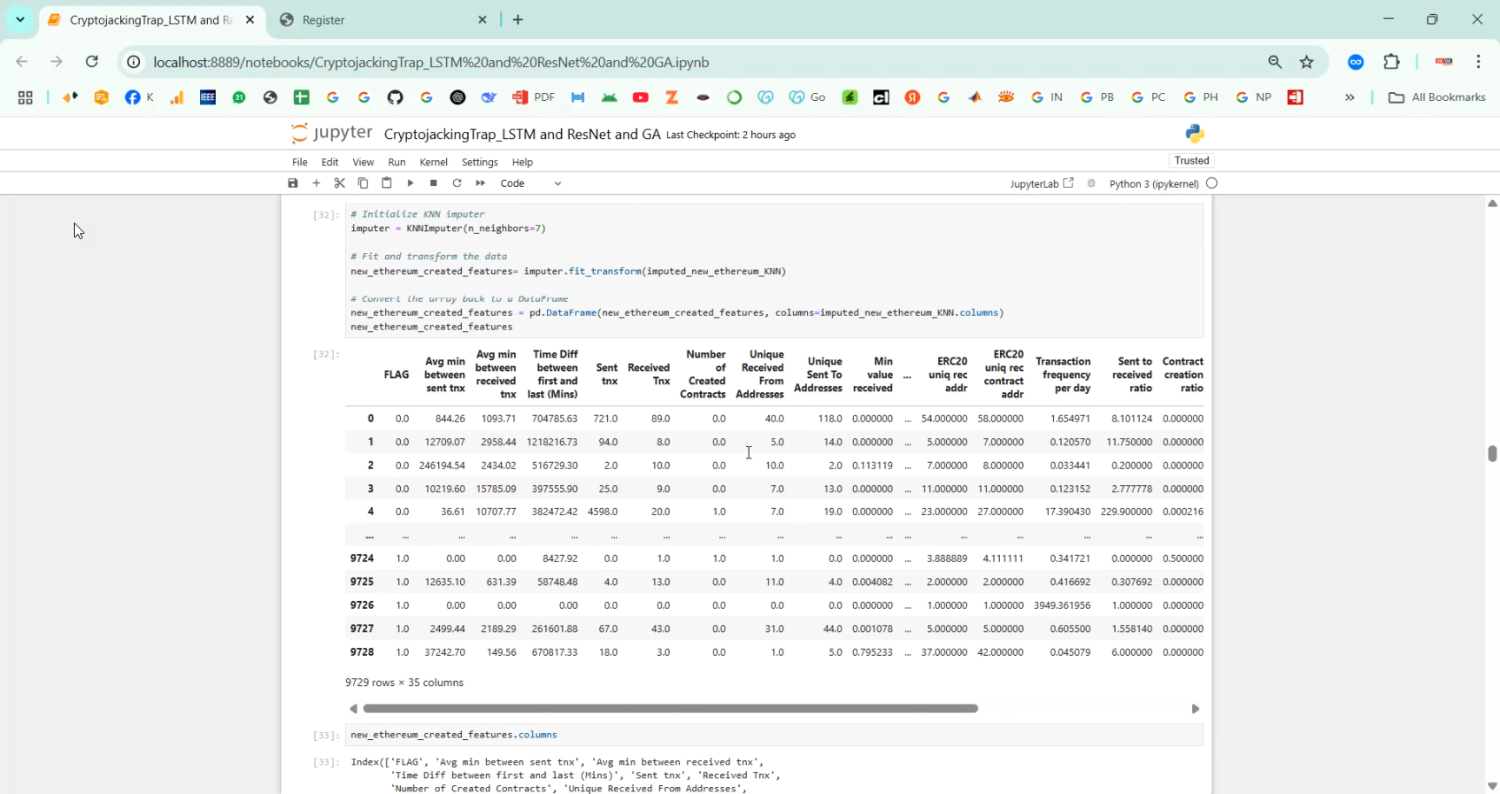The height and width of the screenshot is (794, 1500).
Task: Restart the kernel
Action: tap(457, 183)
